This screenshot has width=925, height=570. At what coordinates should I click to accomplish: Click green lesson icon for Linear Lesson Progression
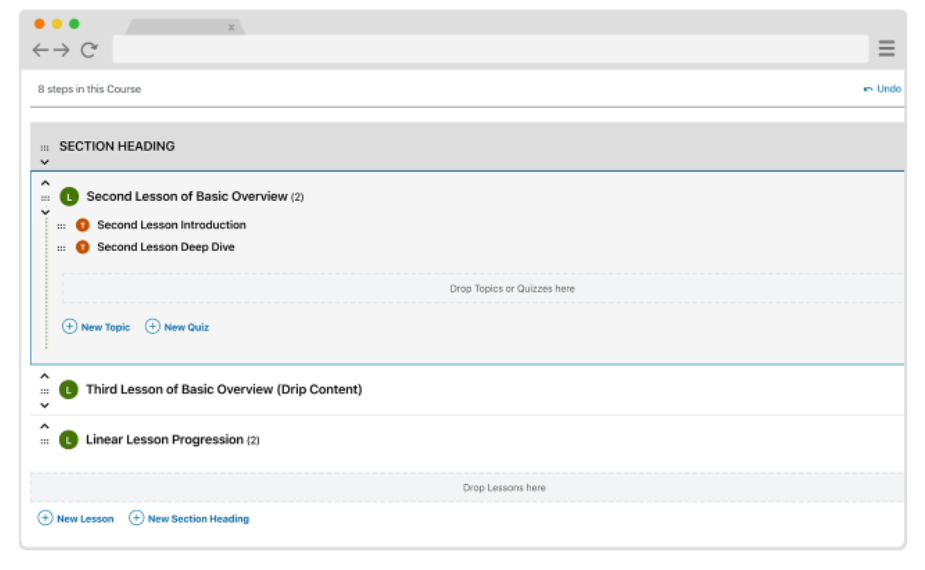click(68, 440)
